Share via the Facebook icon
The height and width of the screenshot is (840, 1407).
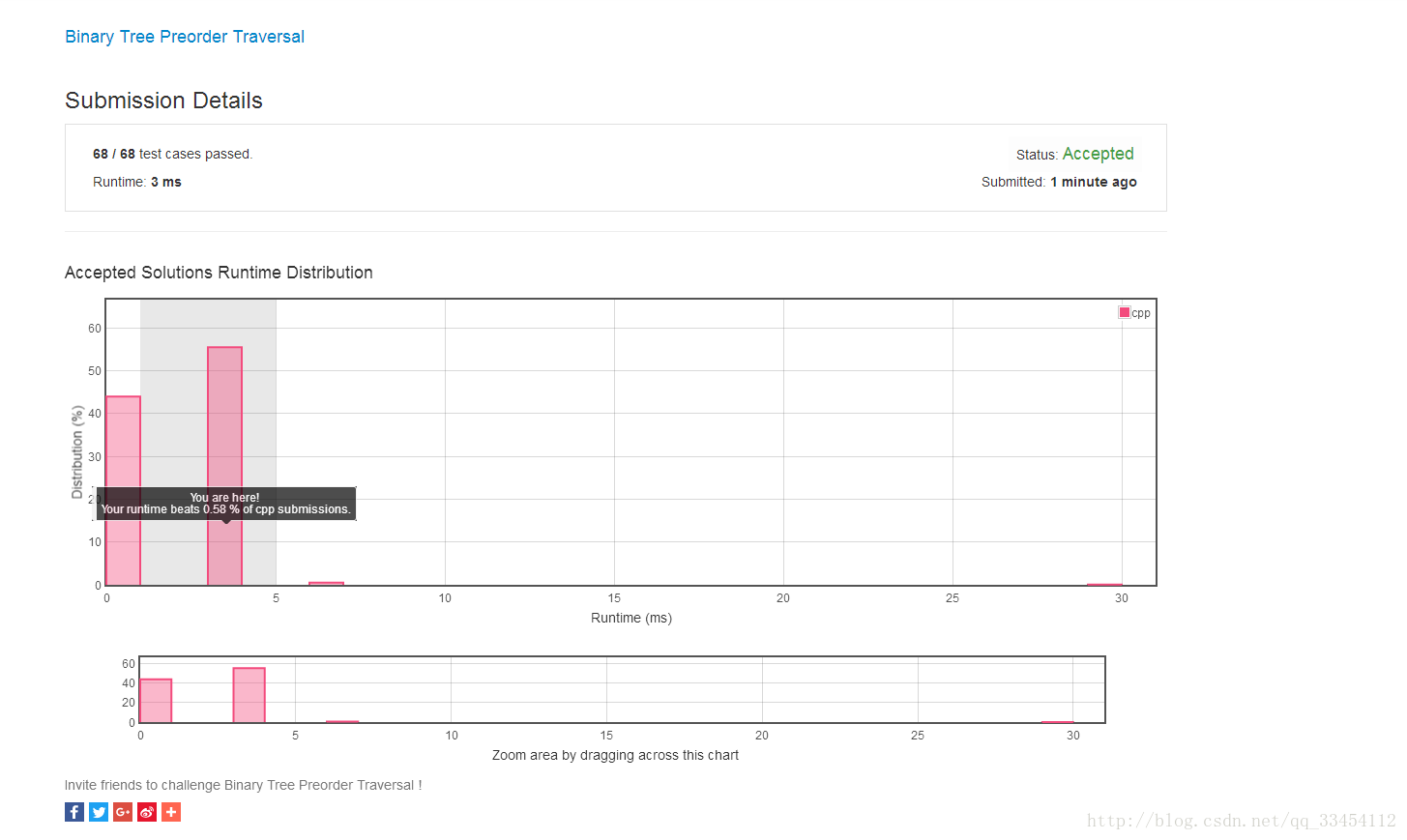74,812
